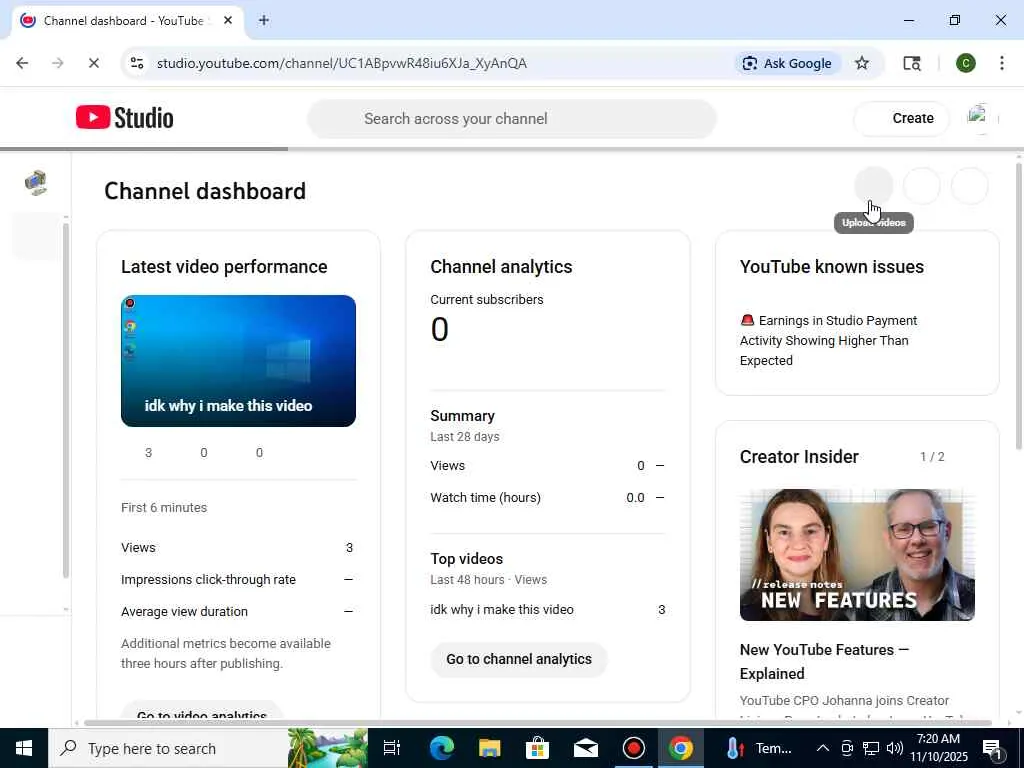Open Chrome three-dot menu
Viewport: 1024px width, 768px height.
click(x=1002, y=63)
